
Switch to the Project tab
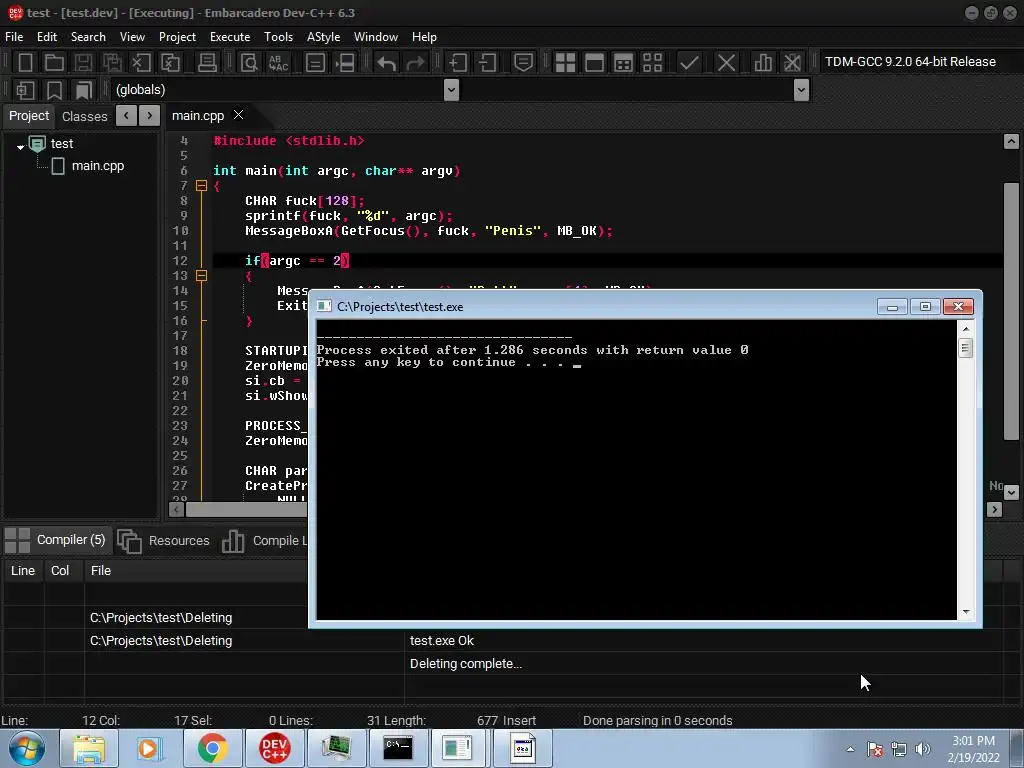pyautogui.click(x=29, y=116)
